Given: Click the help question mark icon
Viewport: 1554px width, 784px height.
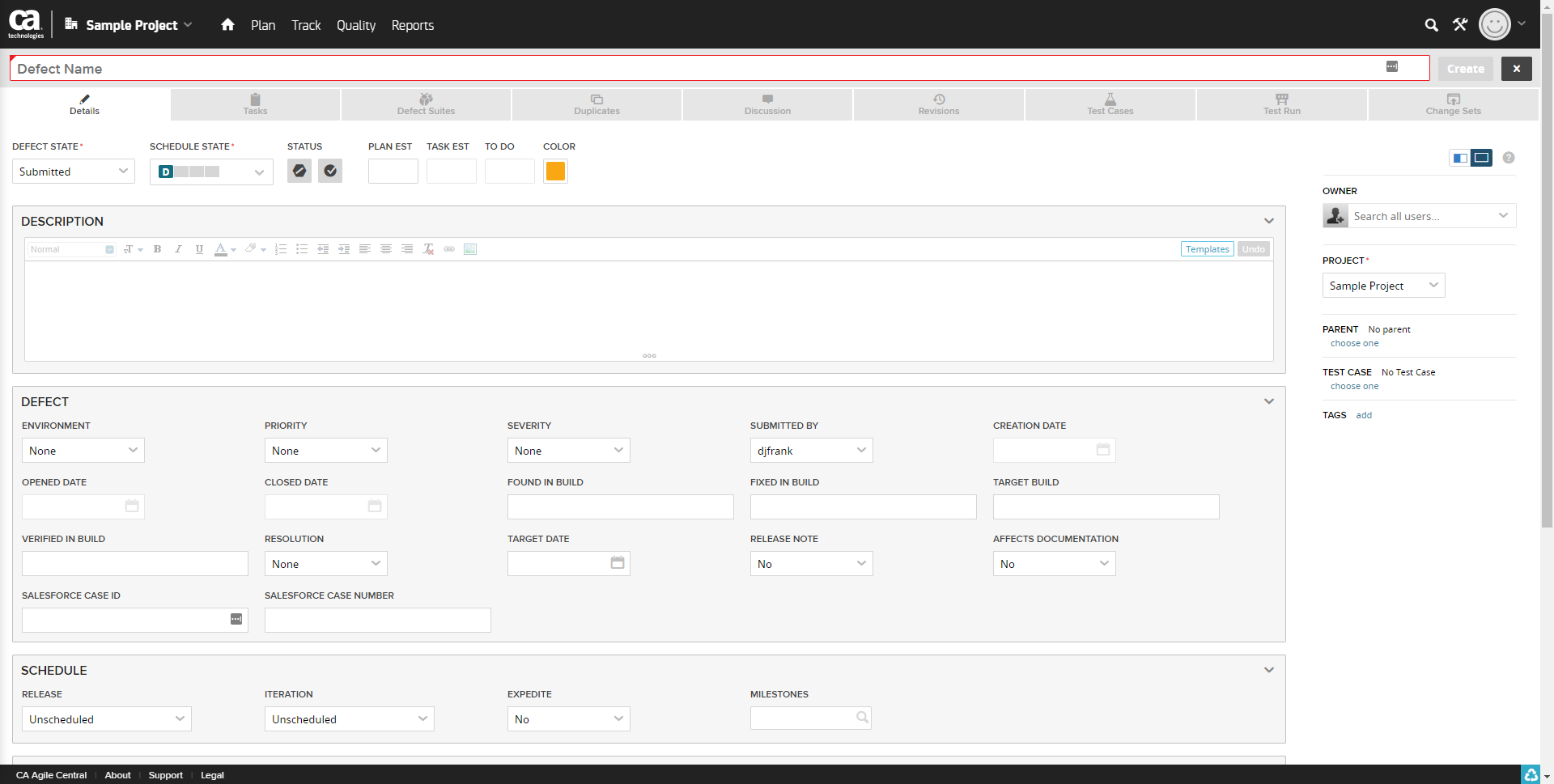Looking at the screenshot, I should point(1509,158).
